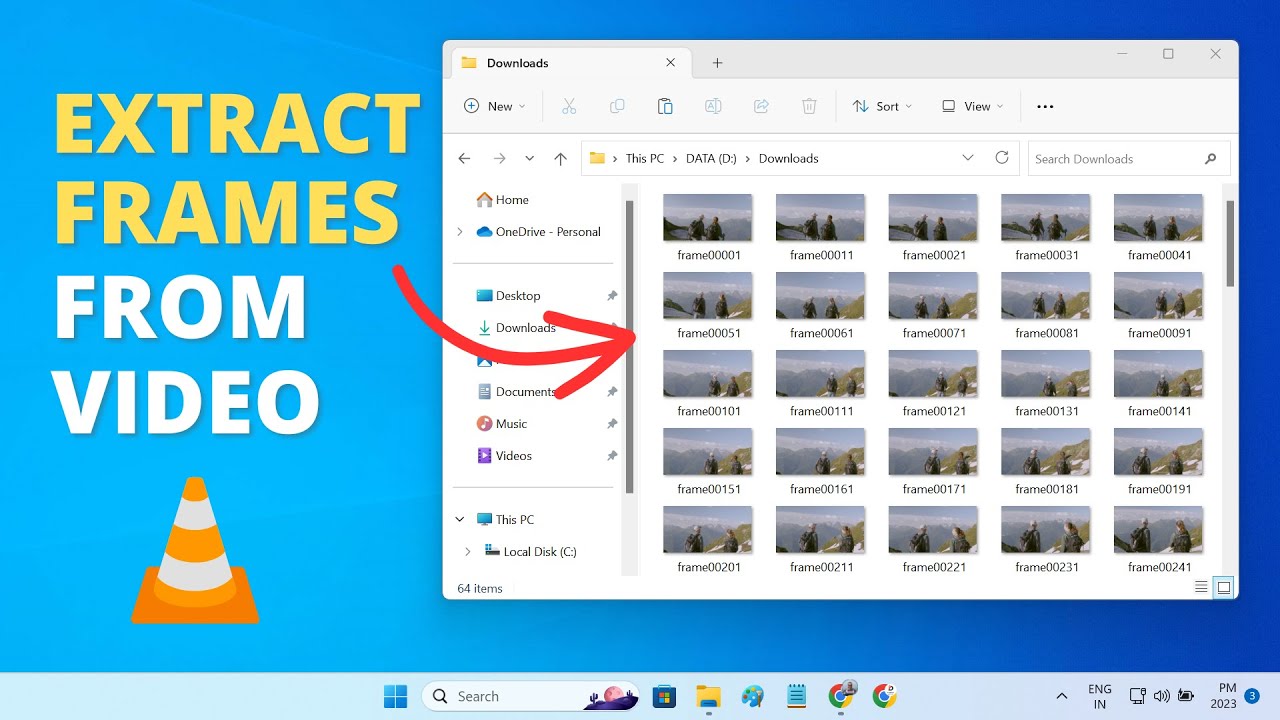Select the frame00041 thumbnail
Screen dimensions: 1280x720
click(x=1159, y=218)
